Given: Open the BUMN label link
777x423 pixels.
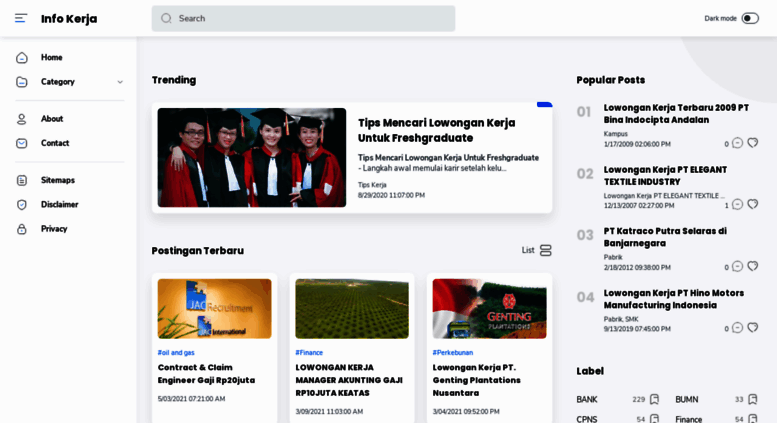Looking at the screenshot, I should [x=686, y=399].
